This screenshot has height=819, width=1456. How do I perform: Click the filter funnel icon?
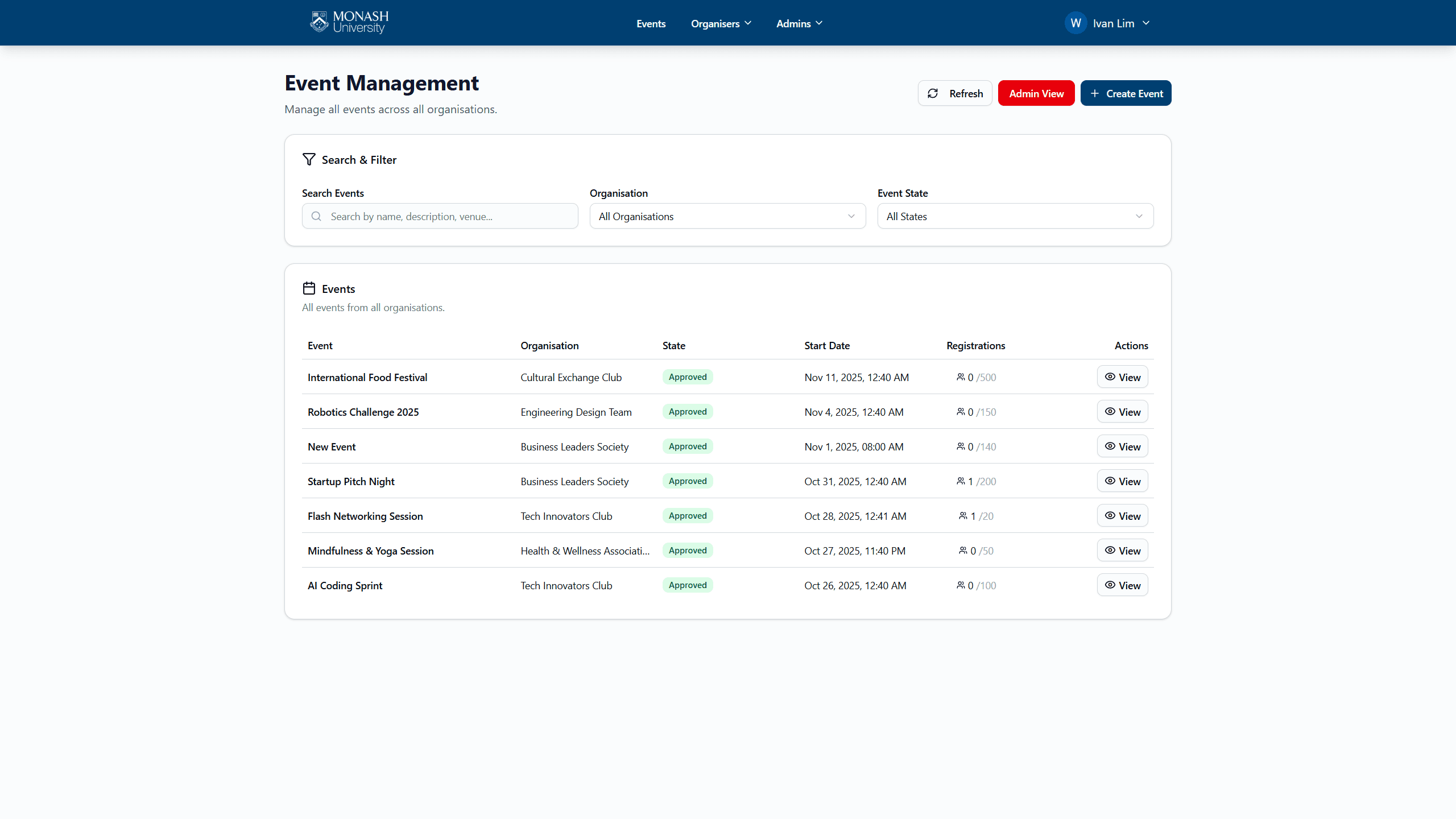pyautogui.click(x=309, y=159)
